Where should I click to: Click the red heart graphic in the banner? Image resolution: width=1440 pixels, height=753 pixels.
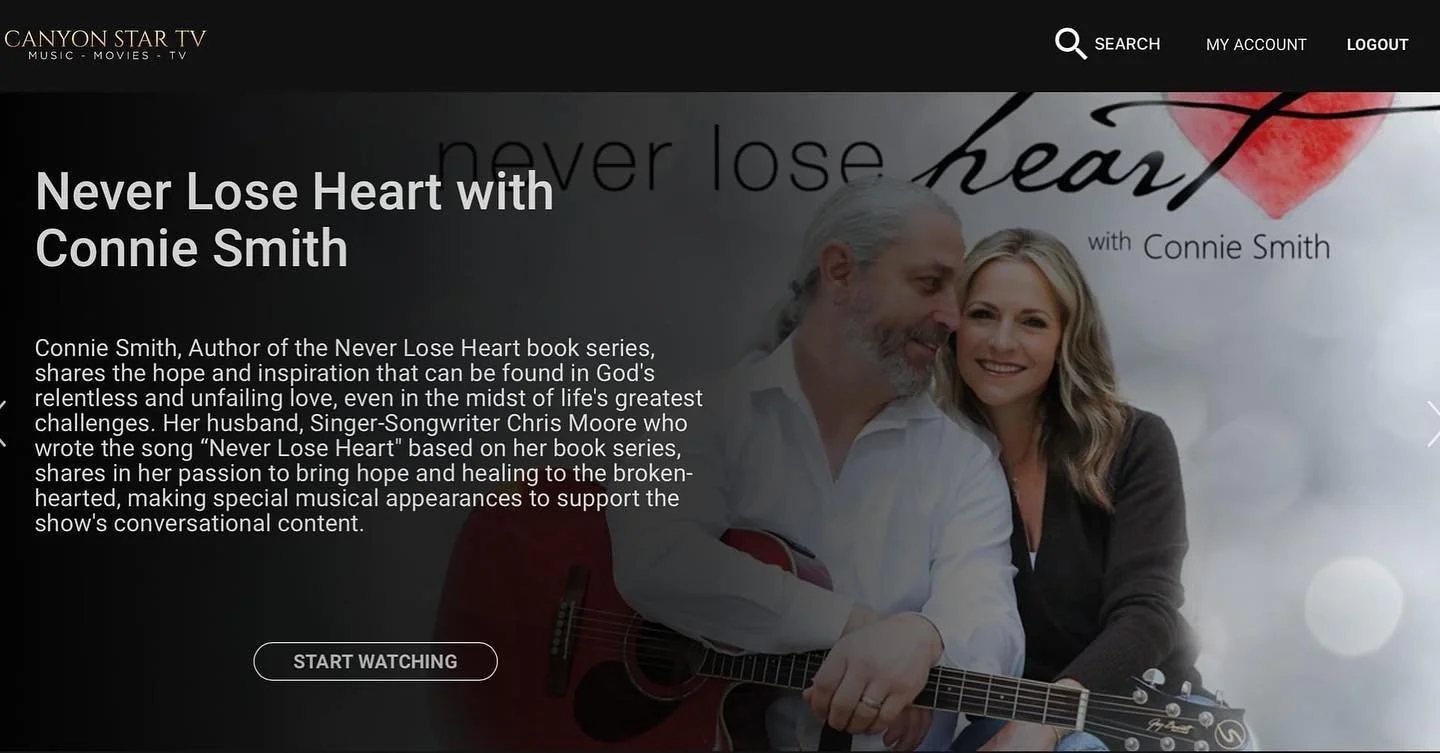coord(1280,150)
